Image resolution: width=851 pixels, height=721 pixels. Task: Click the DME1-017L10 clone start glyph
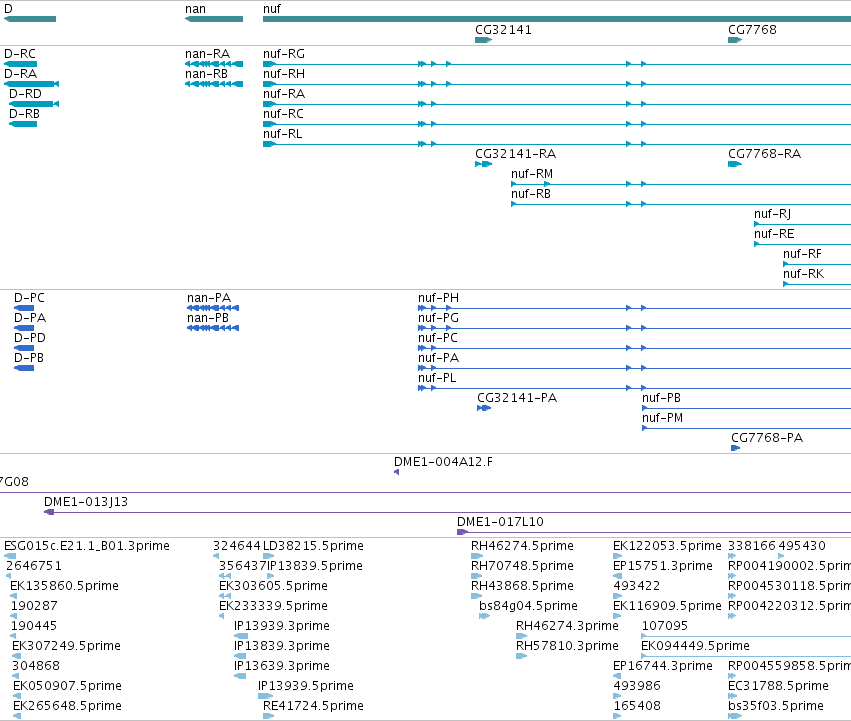(462, 532)
